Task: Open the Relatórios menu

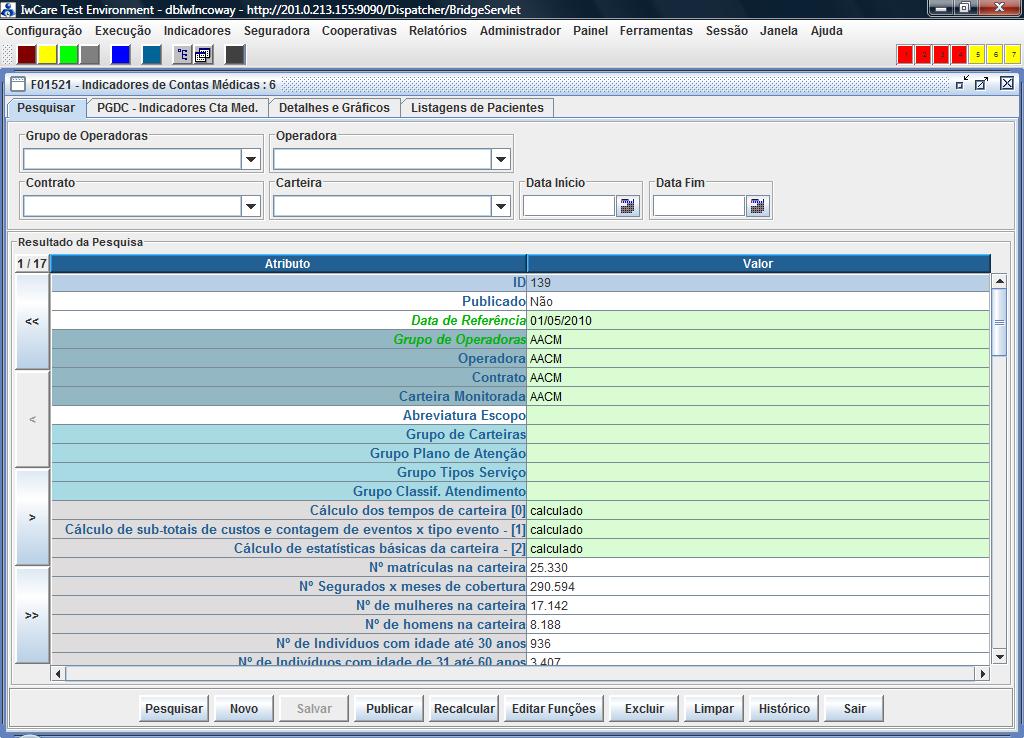Action: click(x=437, y=31)
